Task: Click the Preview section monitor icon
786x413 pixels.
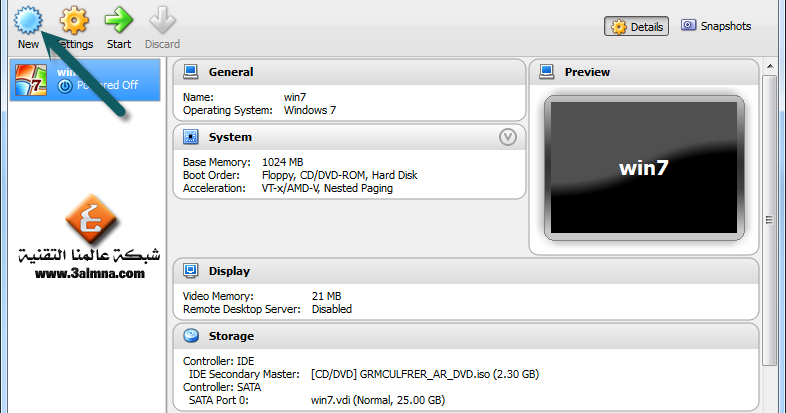Action: (x=546, y=72)
